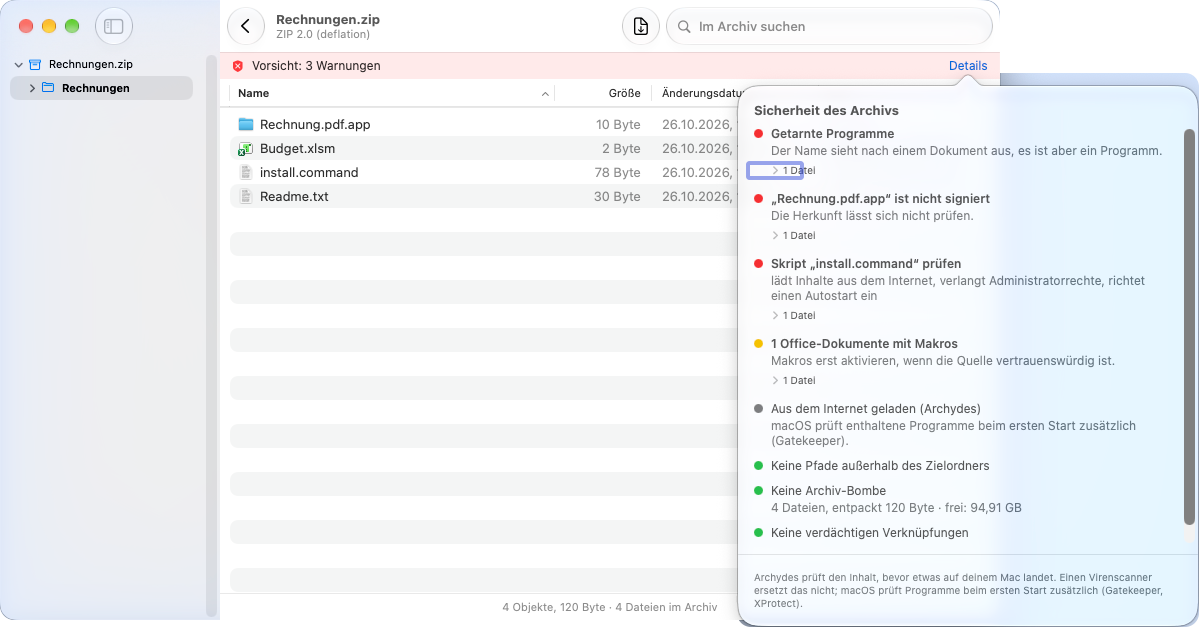Expand the Rechnungen folder in sidebar

click(x=32, y=89)
